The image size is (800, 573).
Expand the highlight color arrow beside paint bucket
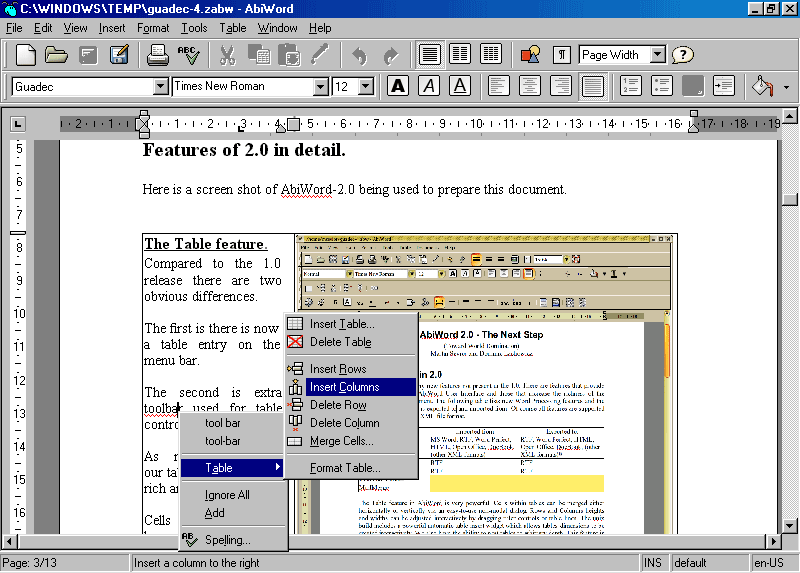tap(786, 87)
